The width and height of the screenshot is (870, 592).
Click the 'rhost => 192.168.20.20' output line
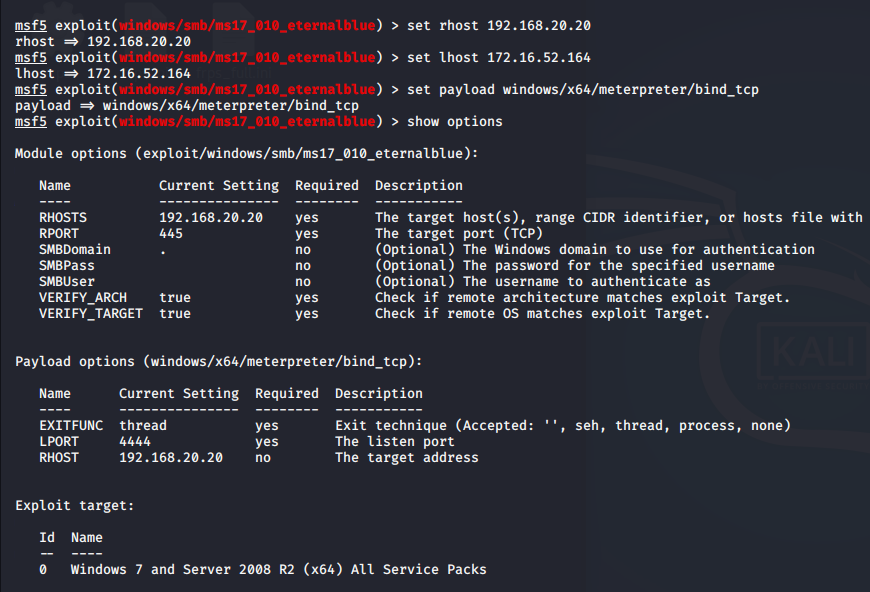(103, 42)
